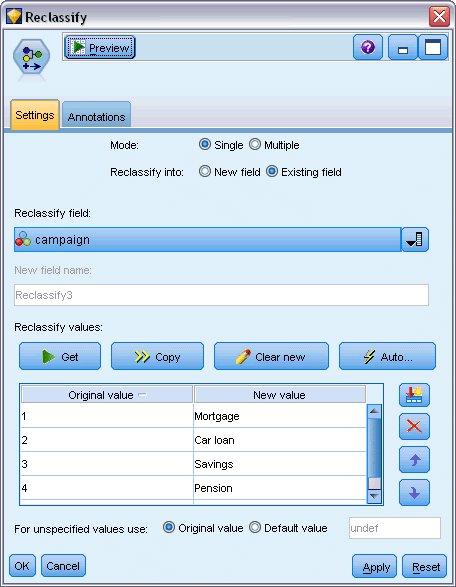The height and width of the screenshot is (587, 456).
Task: Click the title bar application icon
Action: tap(14, 16)
